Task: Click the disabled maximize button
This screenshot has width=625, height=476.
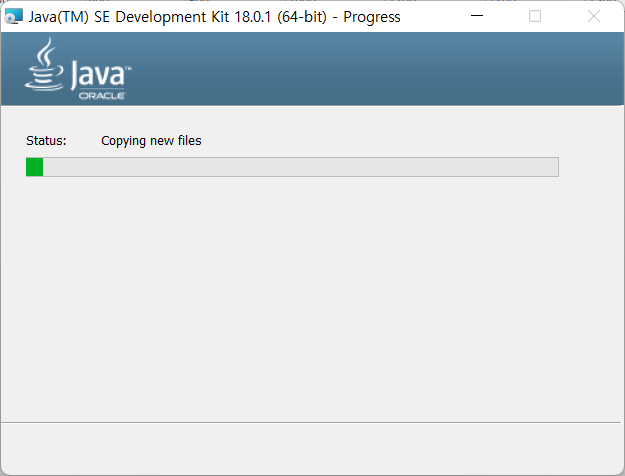Action: 535,16
